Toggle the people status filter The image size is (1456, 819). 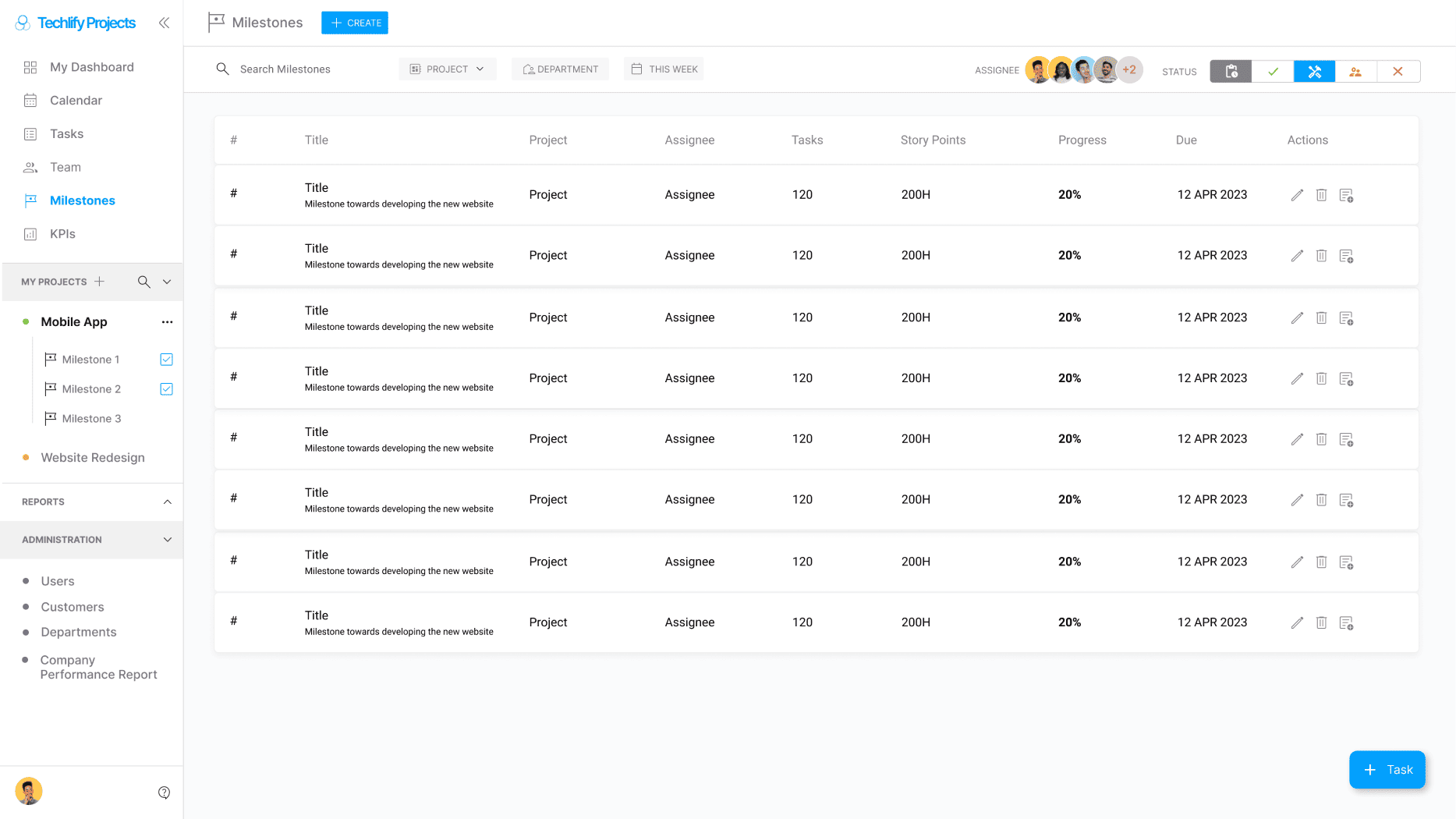pos(1356,71)
